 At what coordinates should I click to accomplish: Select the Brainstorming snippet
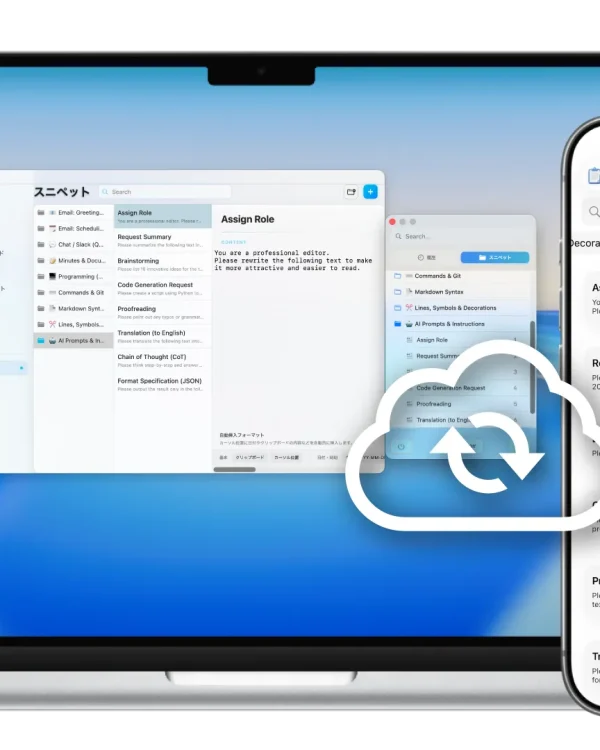(x=163, y=264)
